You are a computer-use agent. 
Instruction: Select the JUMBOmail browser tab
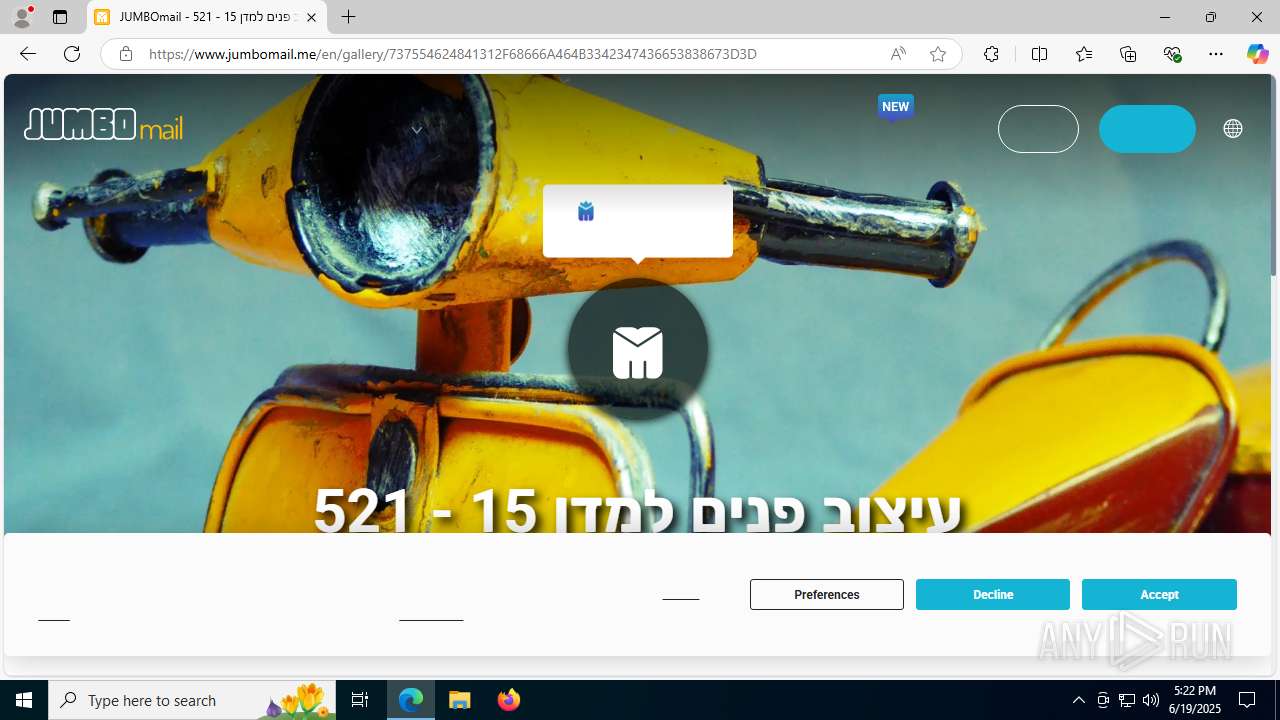coord(207,17)
